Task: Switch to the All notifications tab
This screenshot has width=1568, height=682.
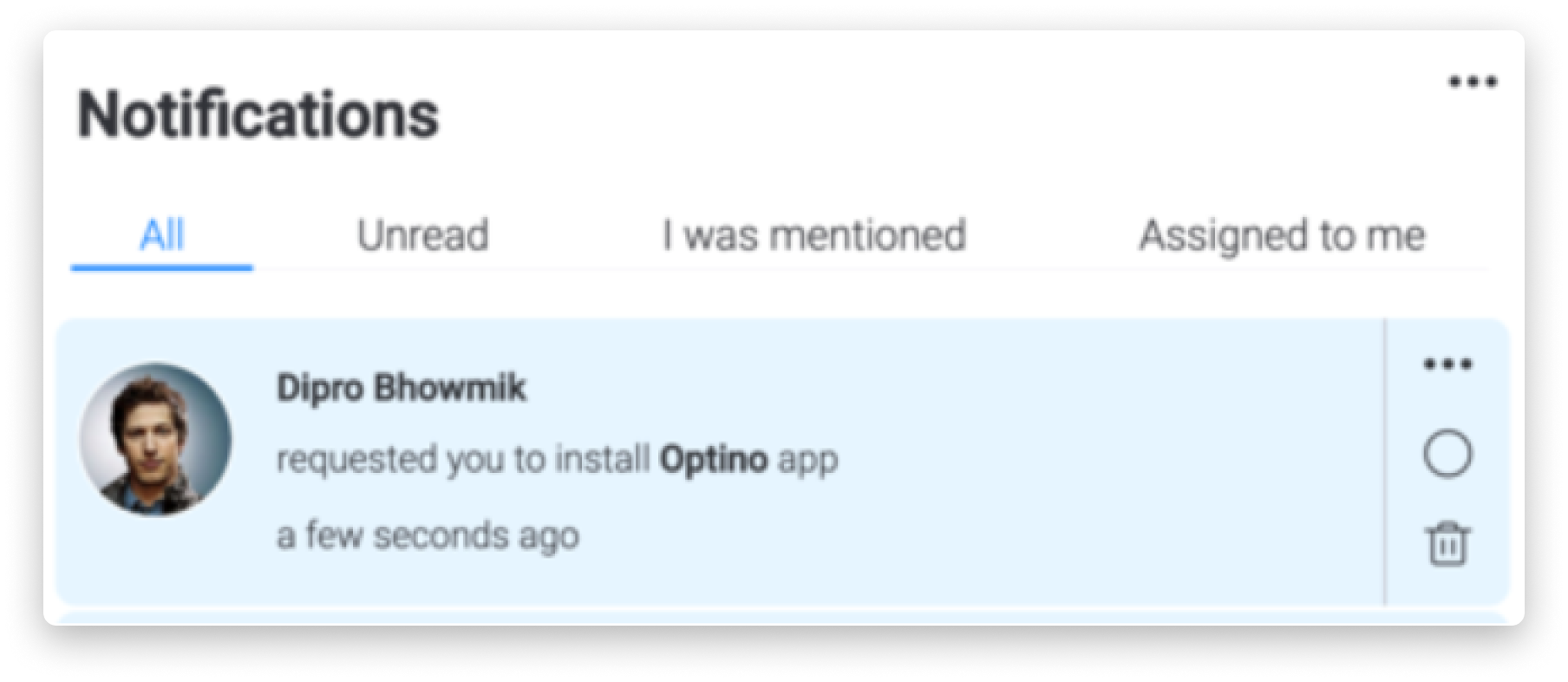Action: click(162, 235)
